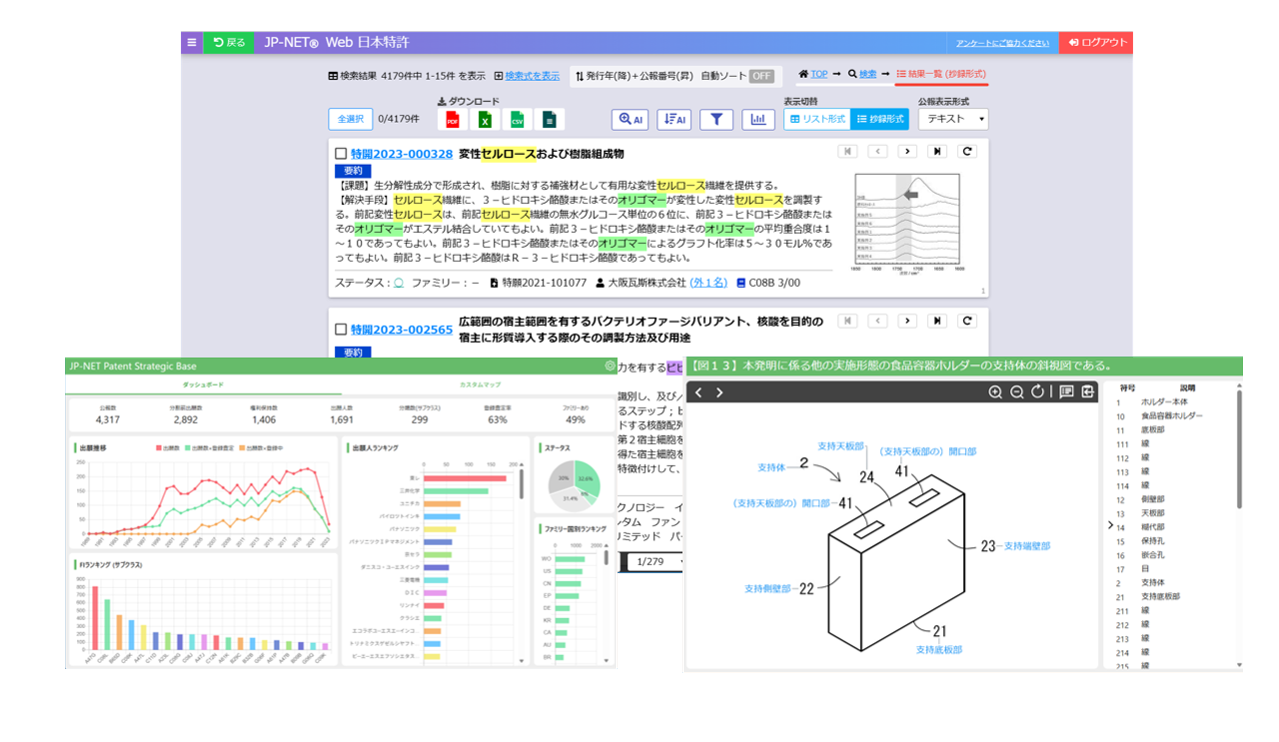
Task: Click the 戻る button
Action: click(x=228, y=42)
